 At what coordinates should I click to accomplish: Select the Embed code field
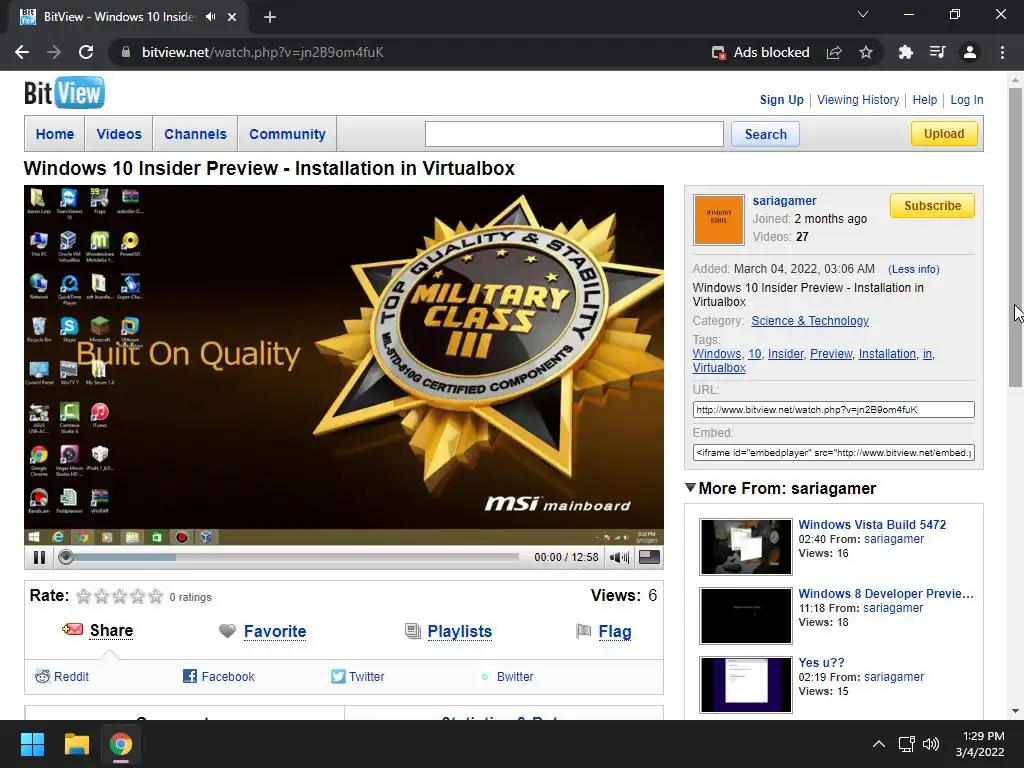833,453
